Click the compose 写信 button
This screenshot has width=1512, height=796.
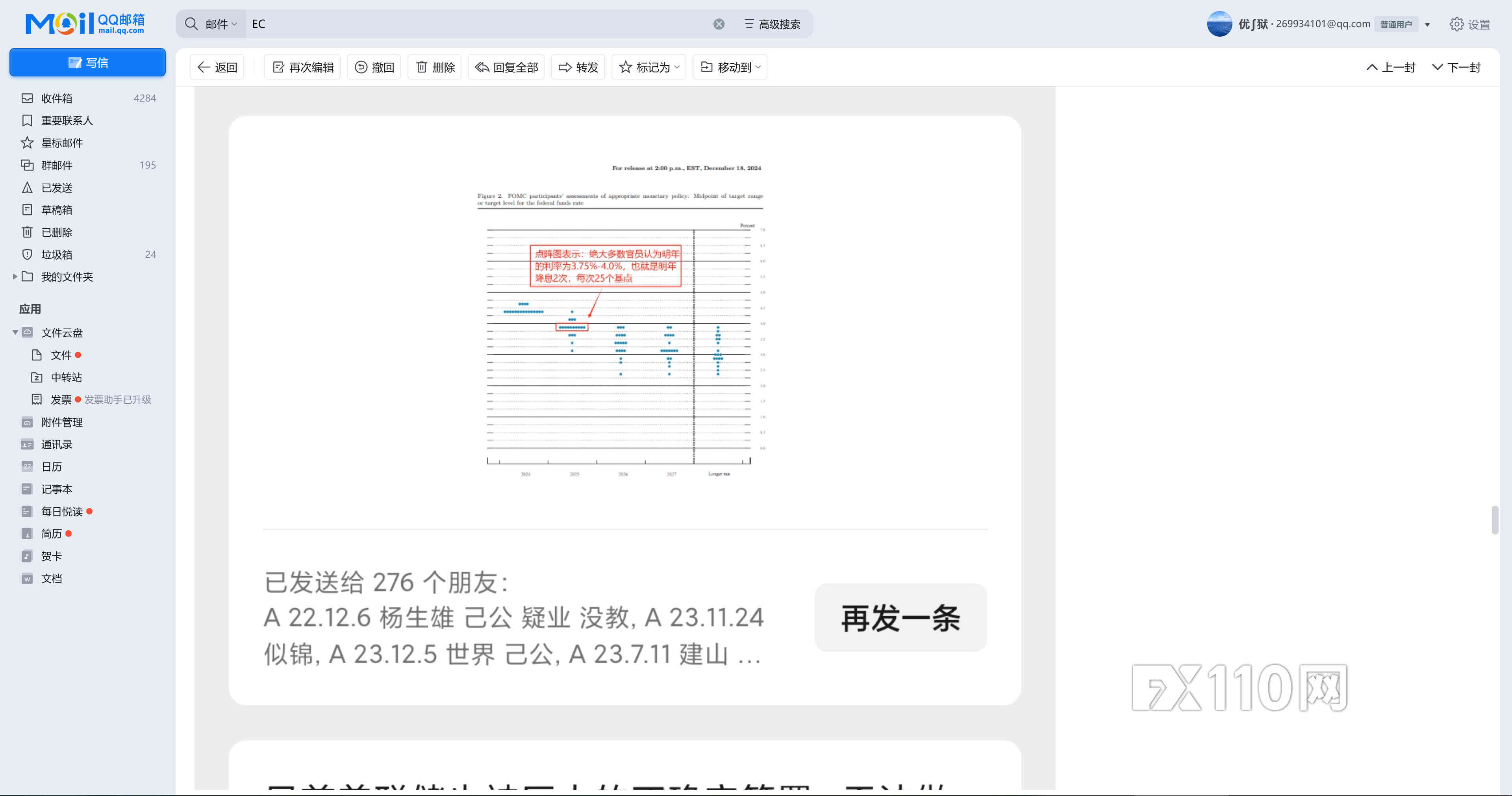click(87, 62)
